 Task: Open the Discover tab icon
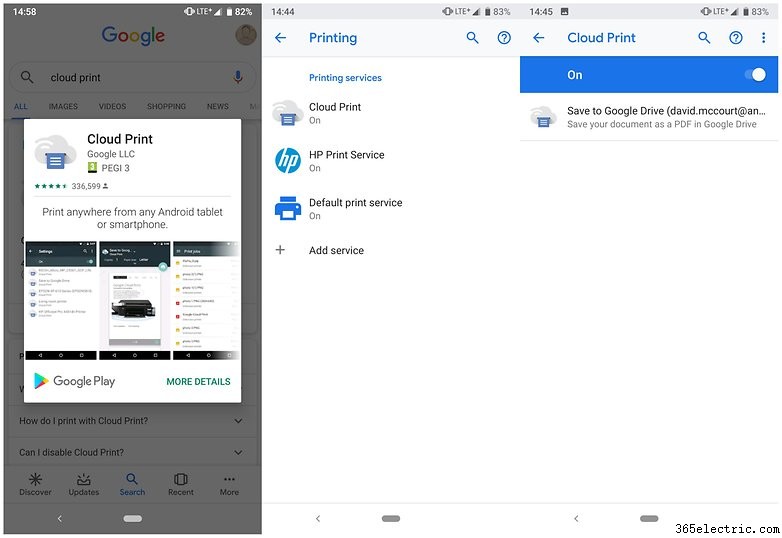(35, 480)
